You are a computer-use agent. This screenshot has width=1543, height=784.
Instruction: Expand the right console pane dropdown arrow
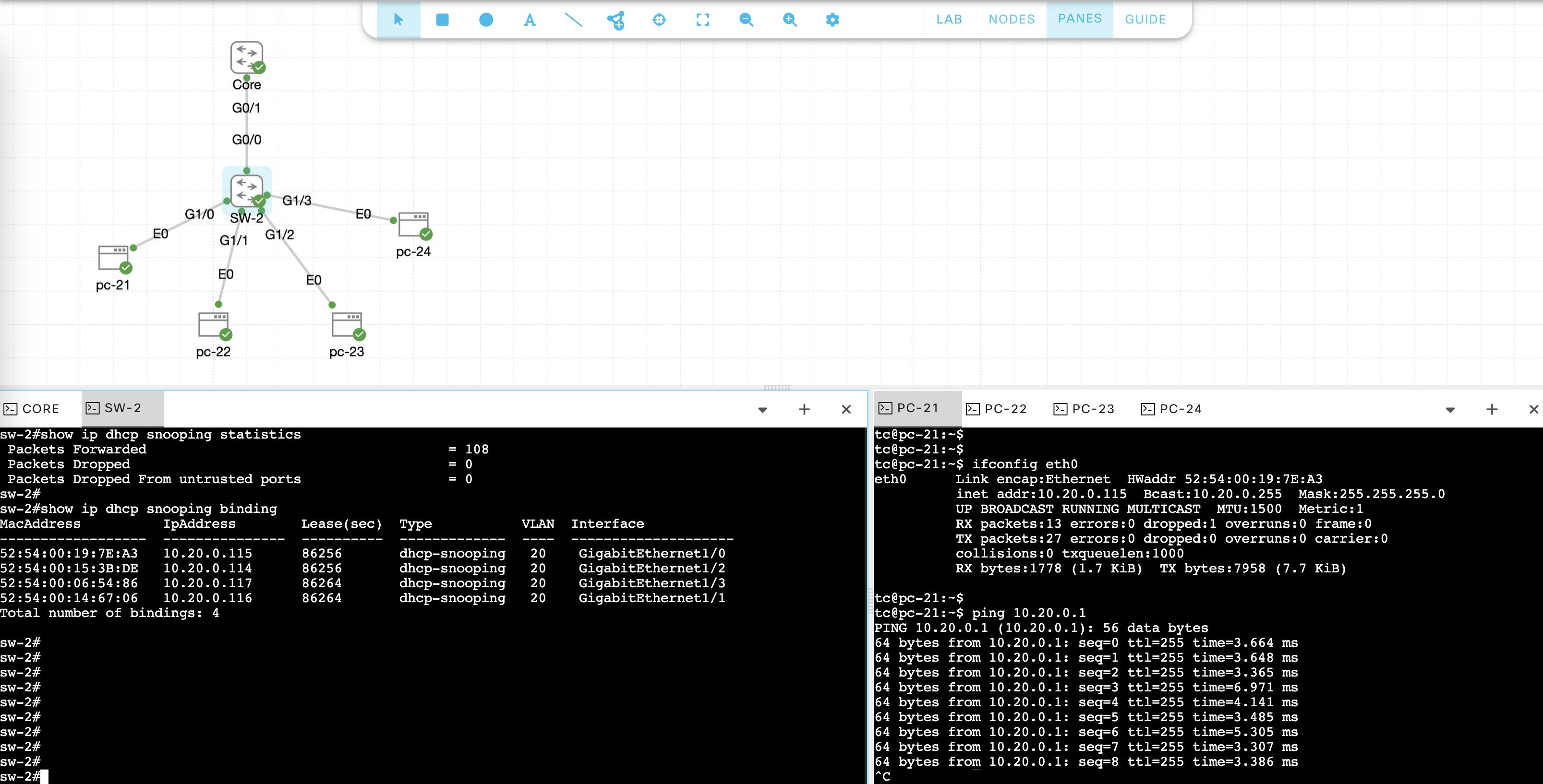pos(1450,410)
